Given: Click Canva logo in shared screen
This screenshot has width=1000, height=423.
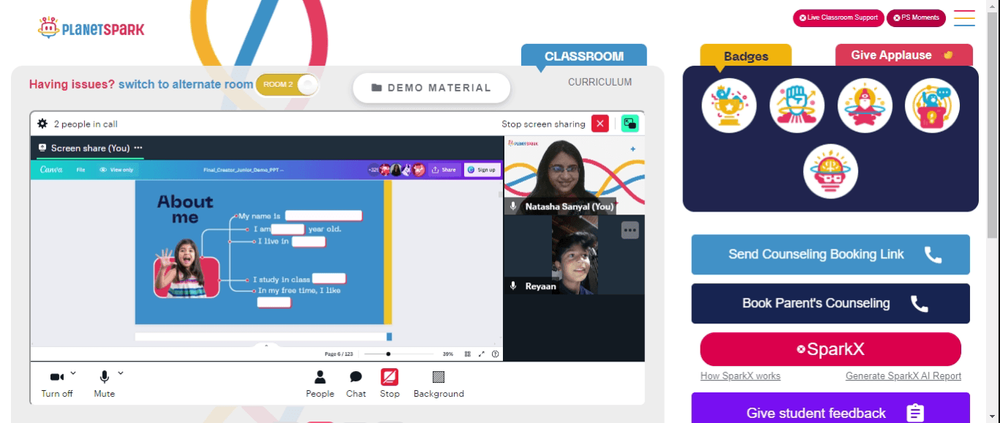Looking at the screenshot, I should (x=50, y=170).
